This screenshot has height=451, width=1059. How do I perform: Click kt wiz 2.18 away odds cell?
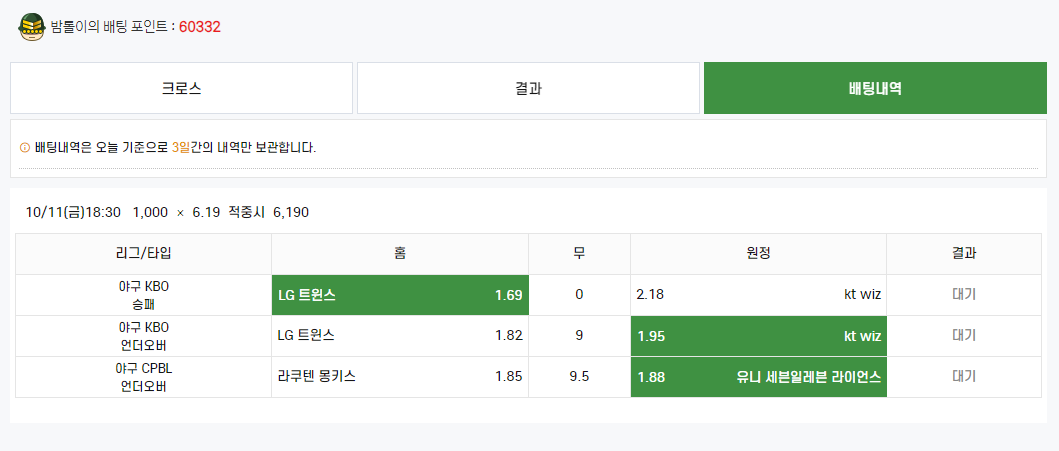(x=758, y=295)
